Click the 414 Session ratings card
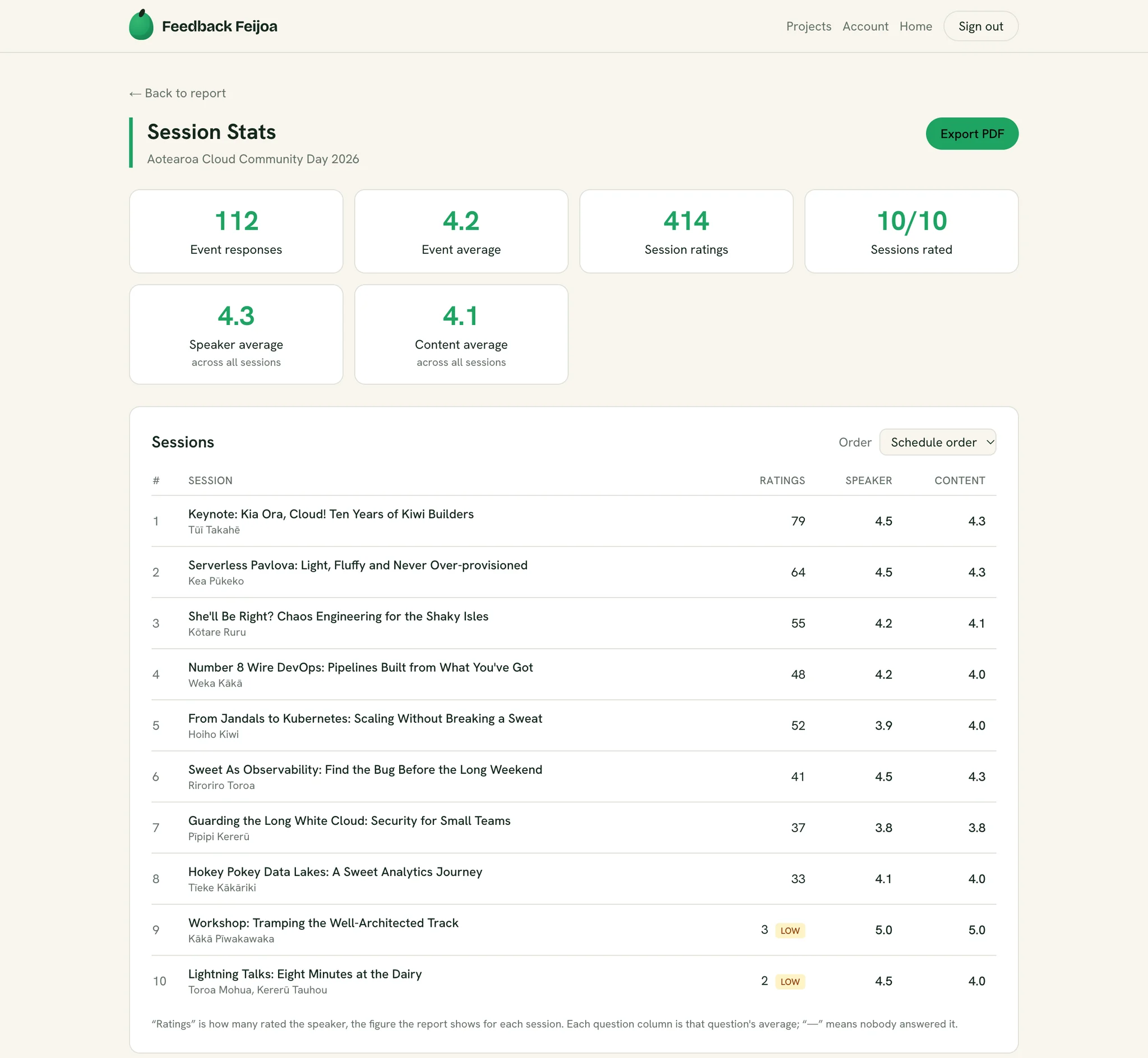 pyautogui.click(x=686, y=231)
